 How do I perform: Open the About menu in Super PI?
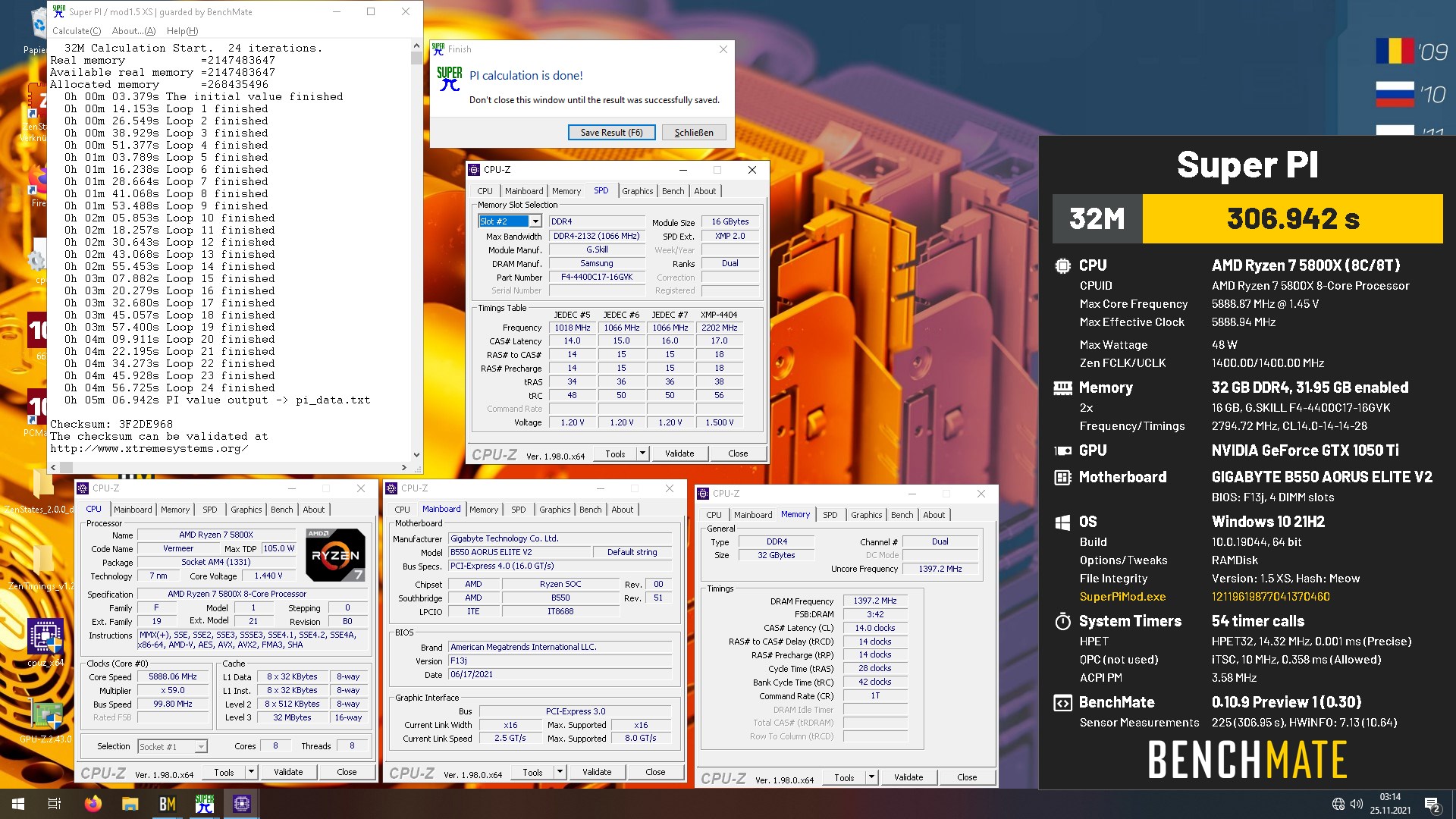133,31
